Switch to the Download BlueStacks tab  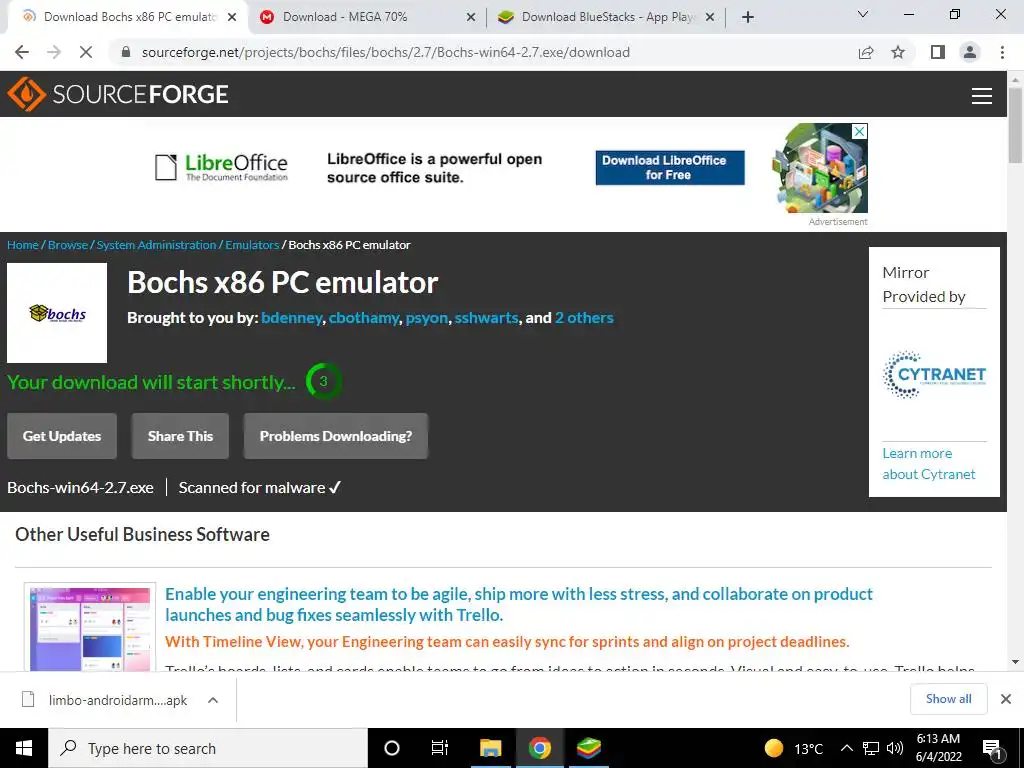point(607,17)
